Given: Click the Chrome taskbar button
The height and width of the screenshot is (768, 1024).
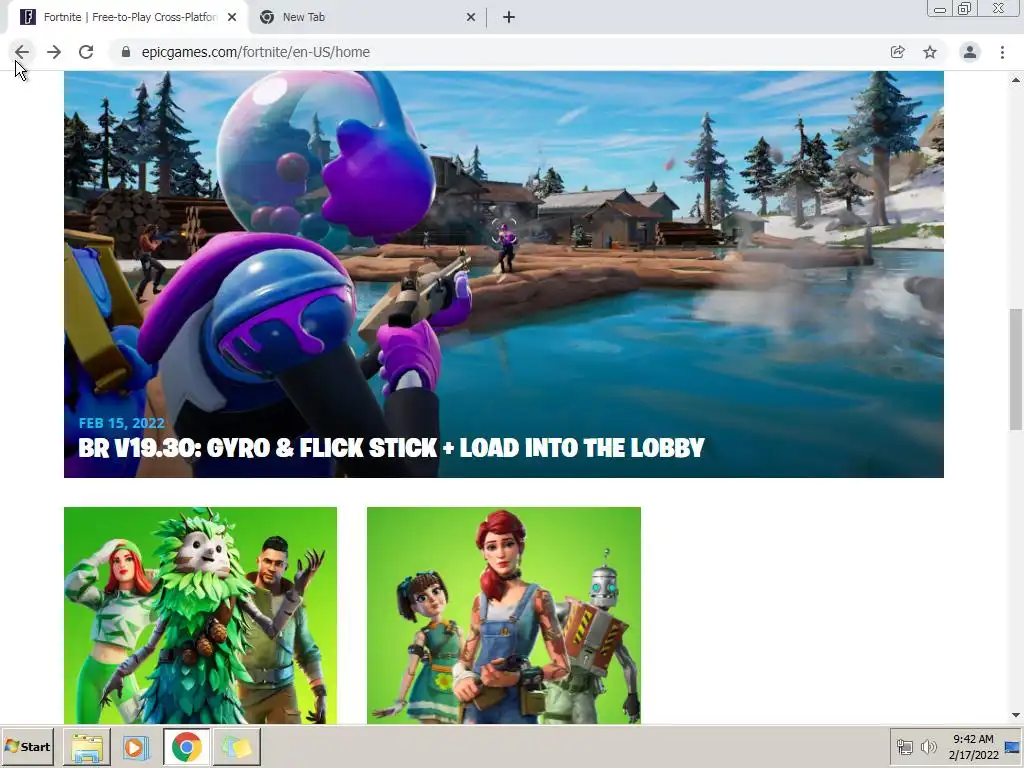Looking at the screenshot, I should [187, 746].
